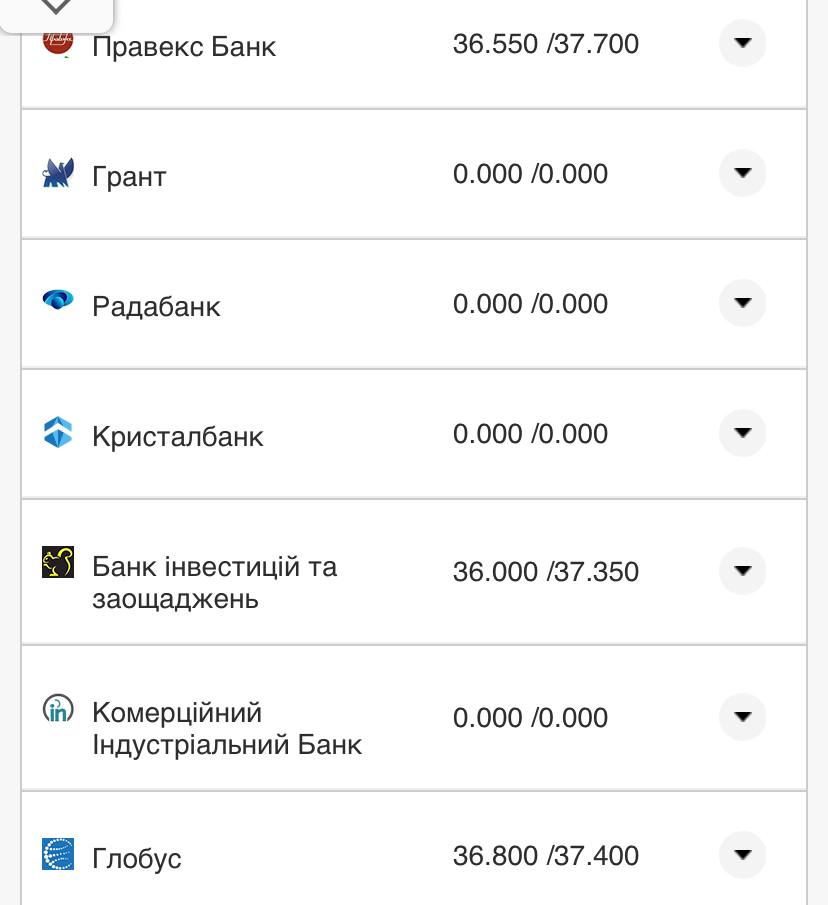The height and width of the screenshot is (905, 828).
Task: Expand Банк інвестицій та заощаджень details arrow
Action: [742, 571]
